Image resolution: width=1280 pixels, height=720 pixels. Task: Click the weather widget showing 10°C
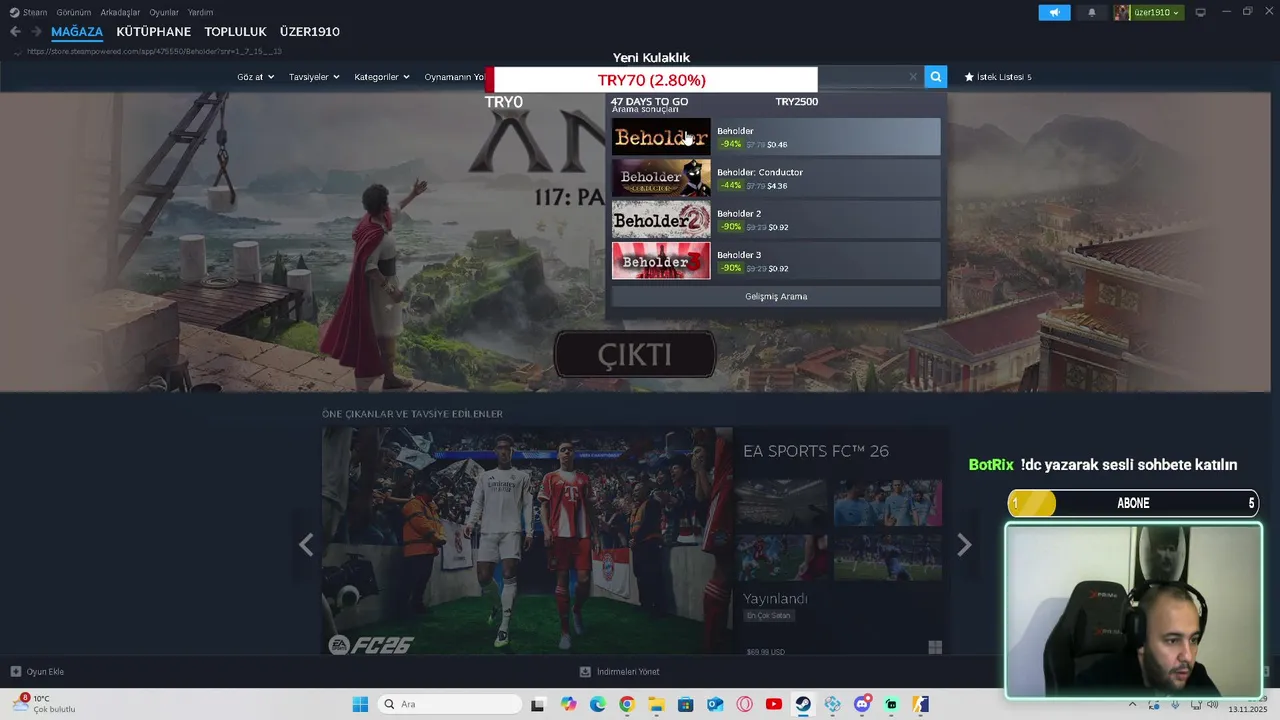coord(44,704)
